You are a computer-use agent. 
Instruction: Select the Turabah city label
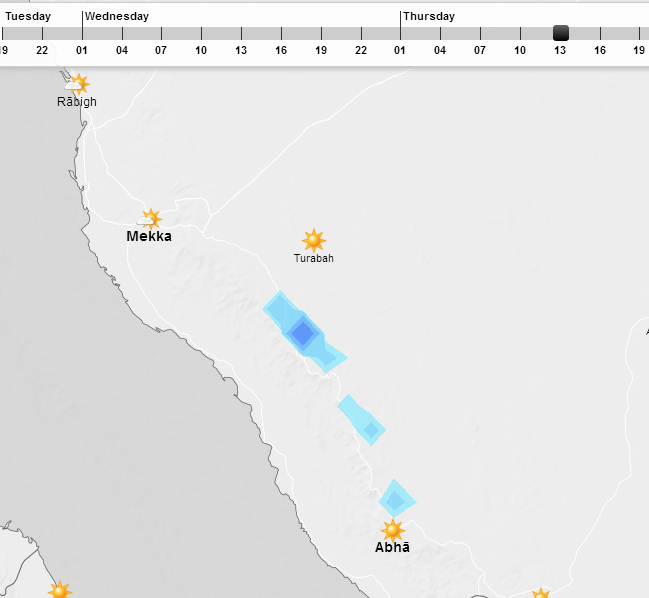point(314,258)
